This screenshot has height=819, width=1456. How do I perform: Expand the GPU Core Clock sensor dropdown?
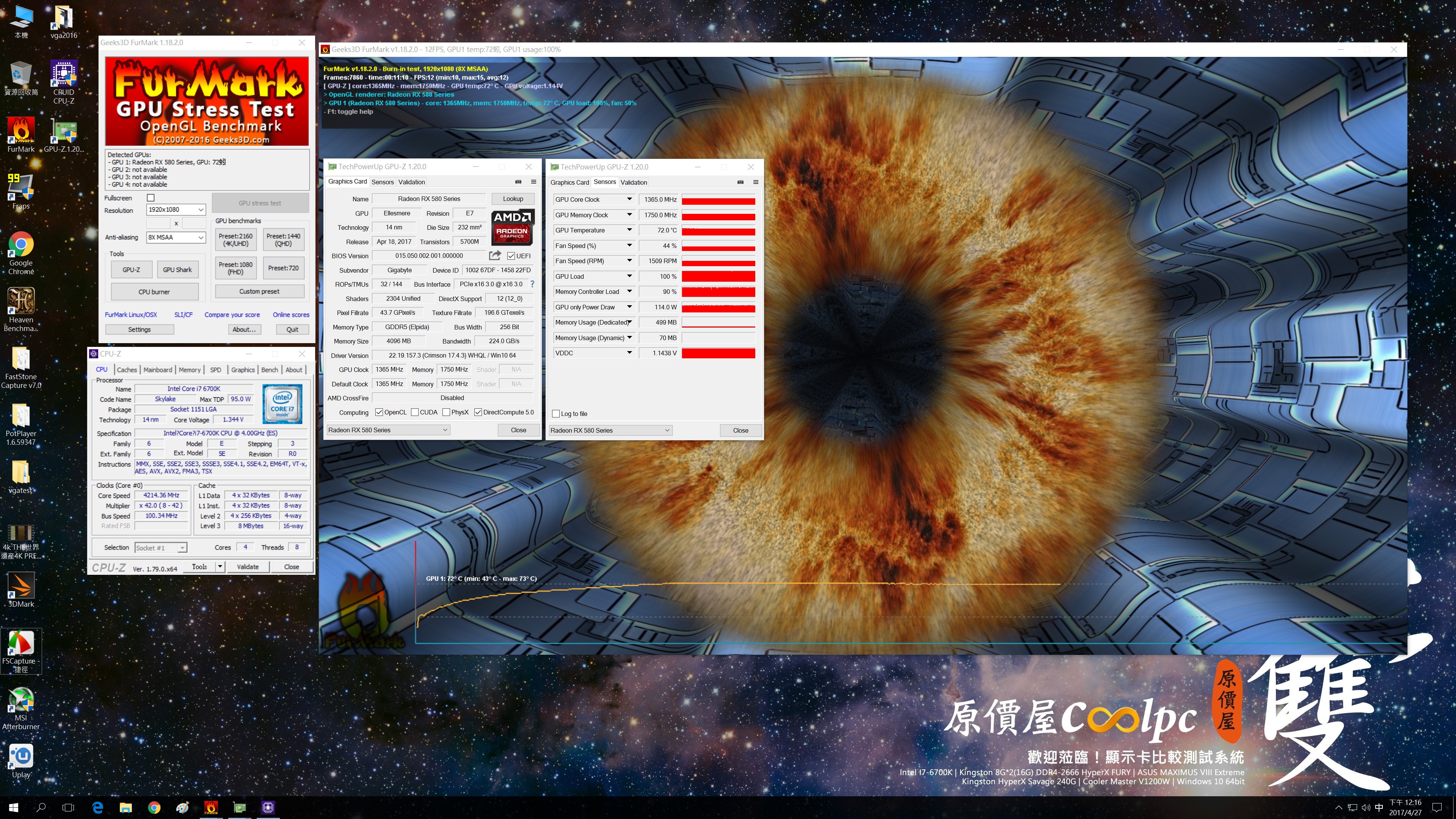[x=629, y=199]
